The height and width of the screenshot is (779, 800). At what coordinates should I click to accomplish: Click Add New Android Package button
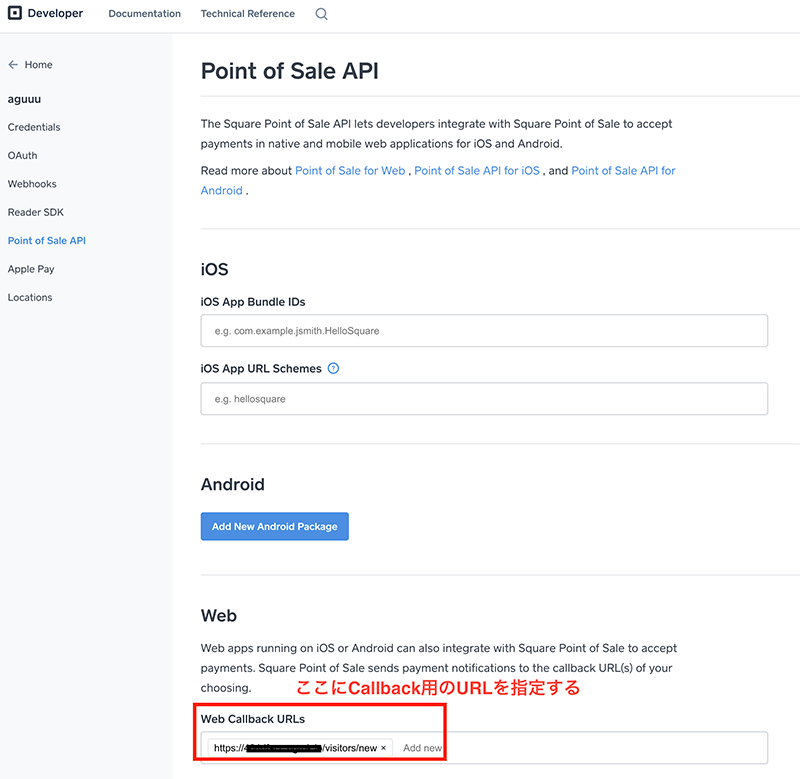[274, 526]
